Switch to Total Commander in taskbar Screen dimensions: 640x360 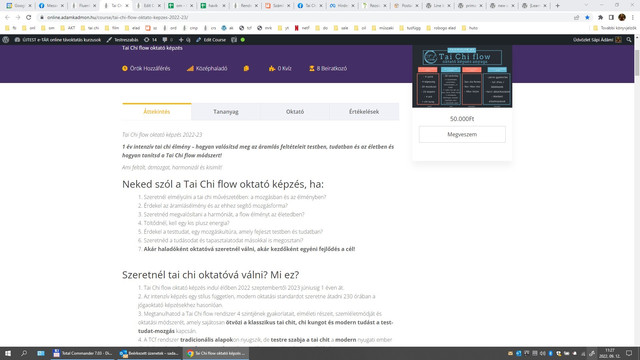click(83, 353)
